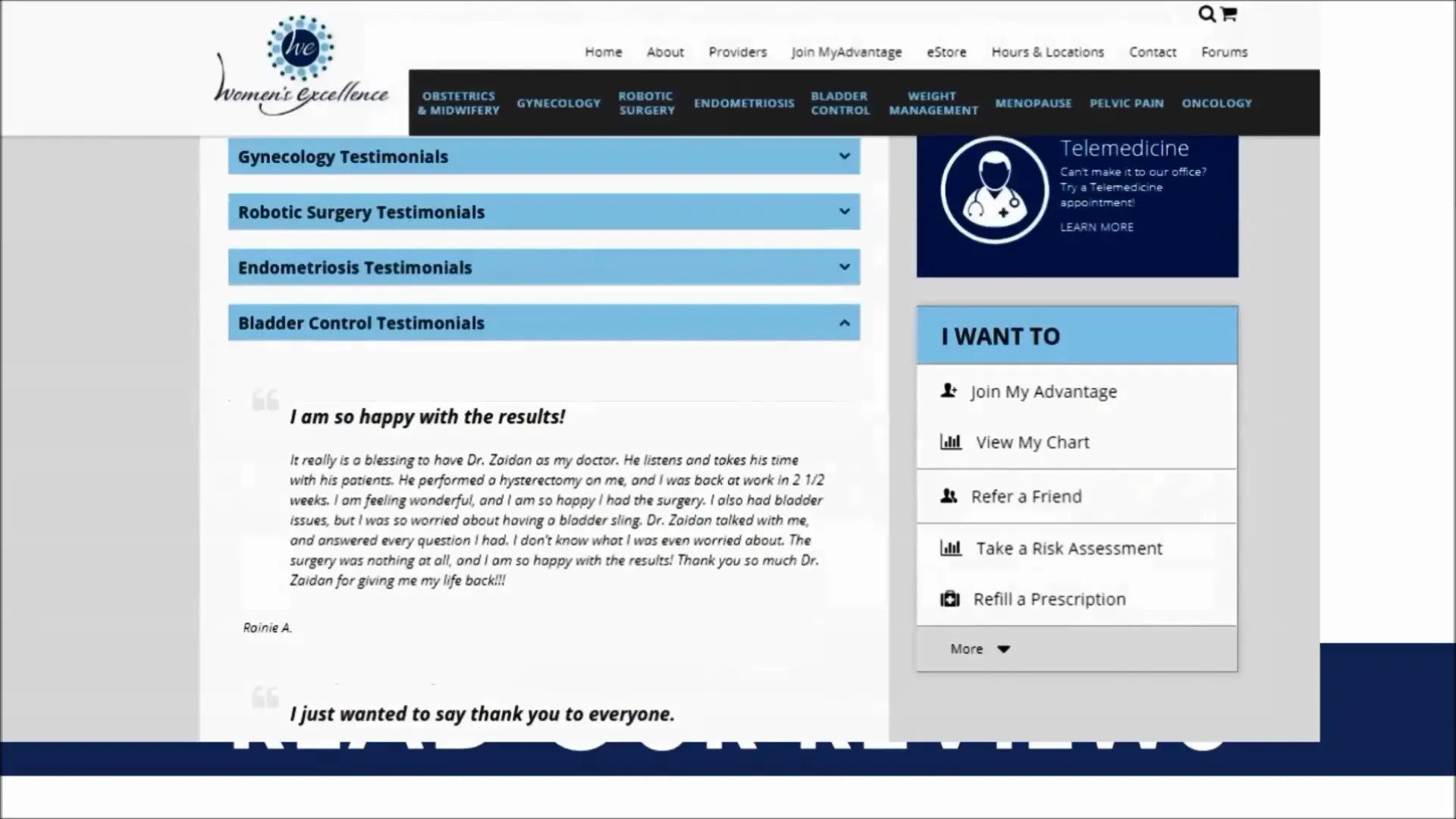1456x819 pixels.
Task: Select Robotic Surgery in navbar
Action: pos(646,103)
